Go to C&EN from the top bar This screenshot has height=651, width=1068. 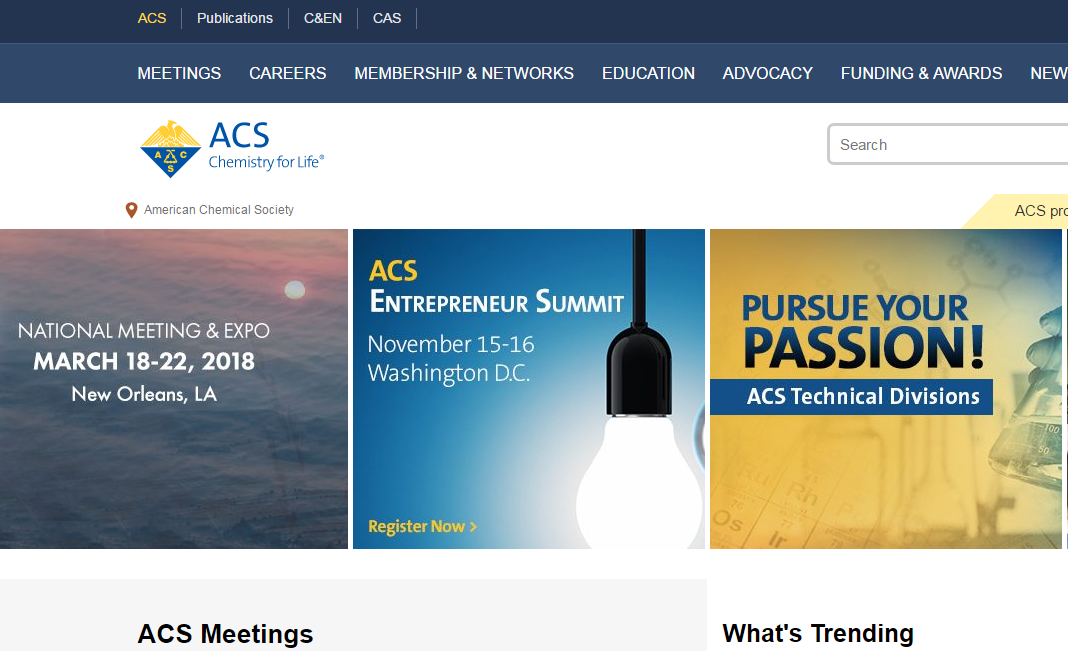pyautogui.click(x=323, y=18)
